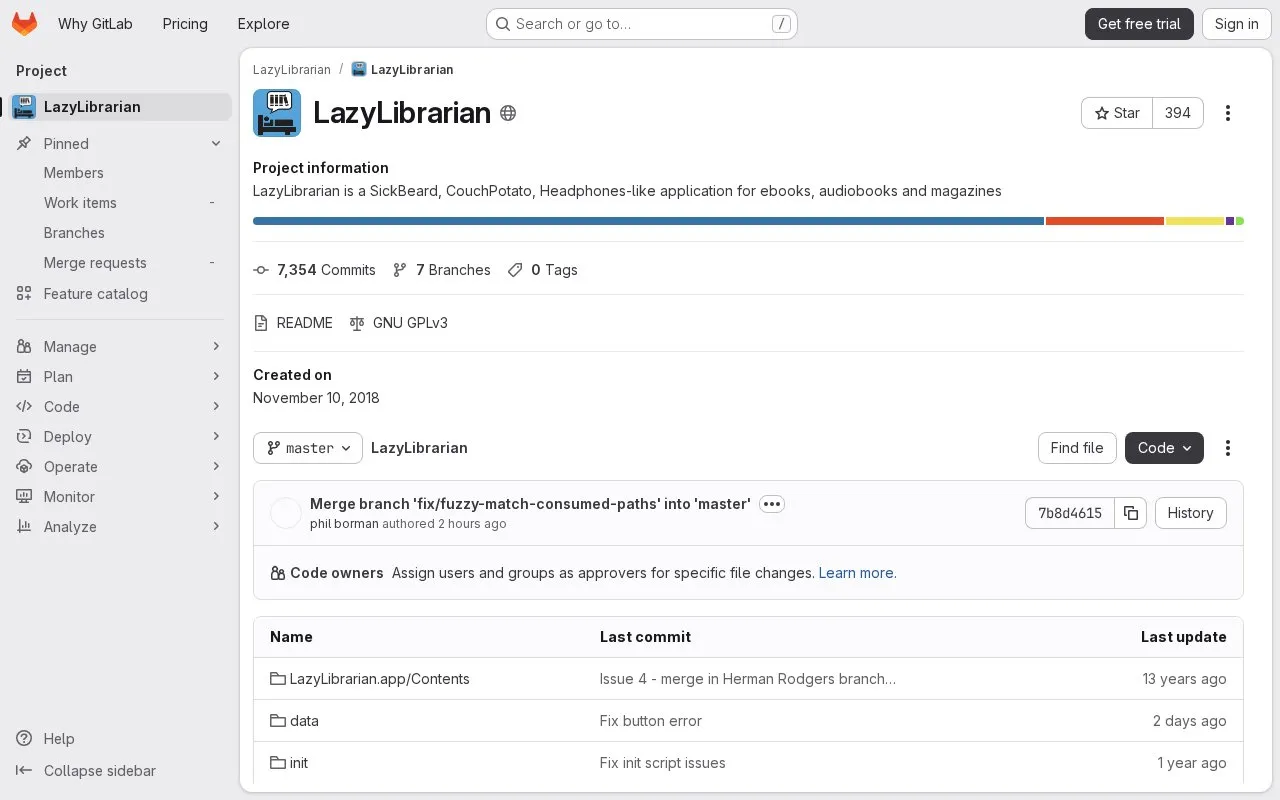Click the public visibility globe icon
1280x800 pixels.
(x=508, y=113)
